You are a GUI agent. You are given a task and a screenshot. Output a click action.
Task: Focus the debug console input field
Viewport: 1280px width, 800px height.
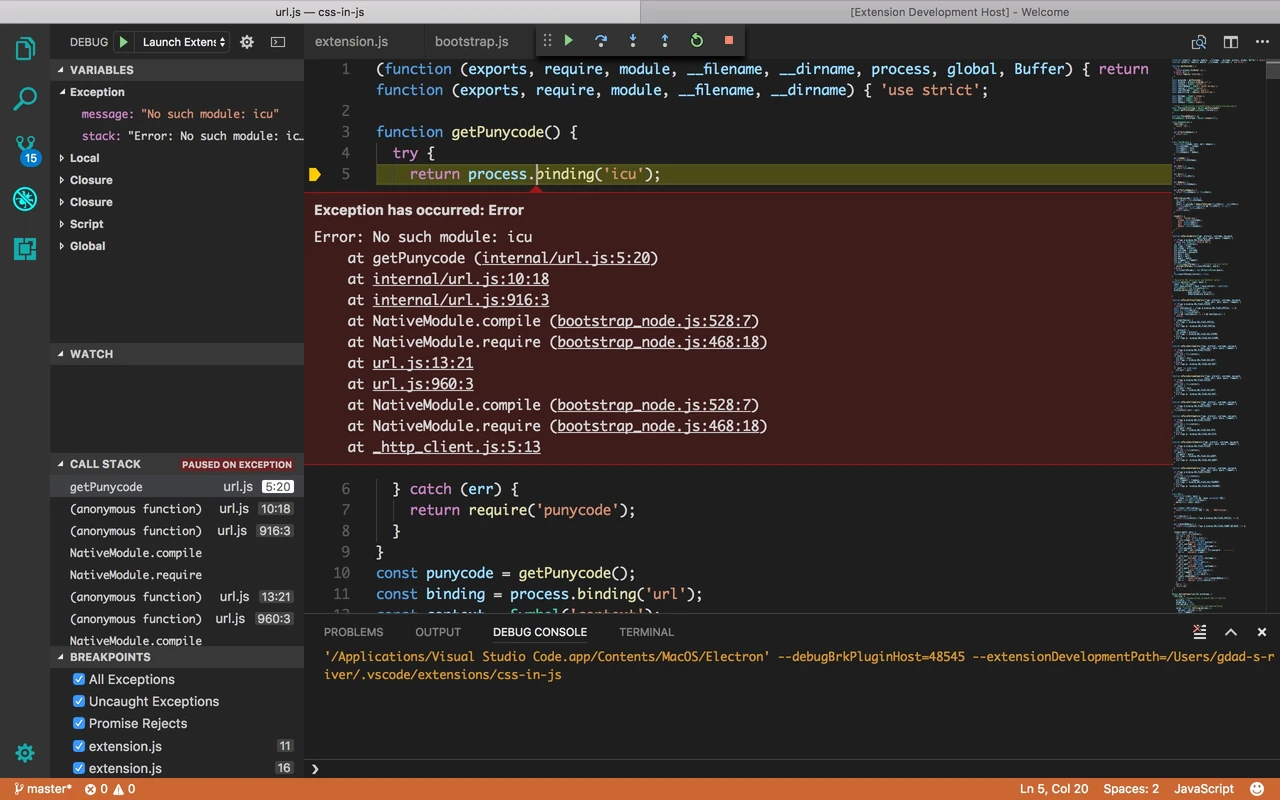pos(790,768)
